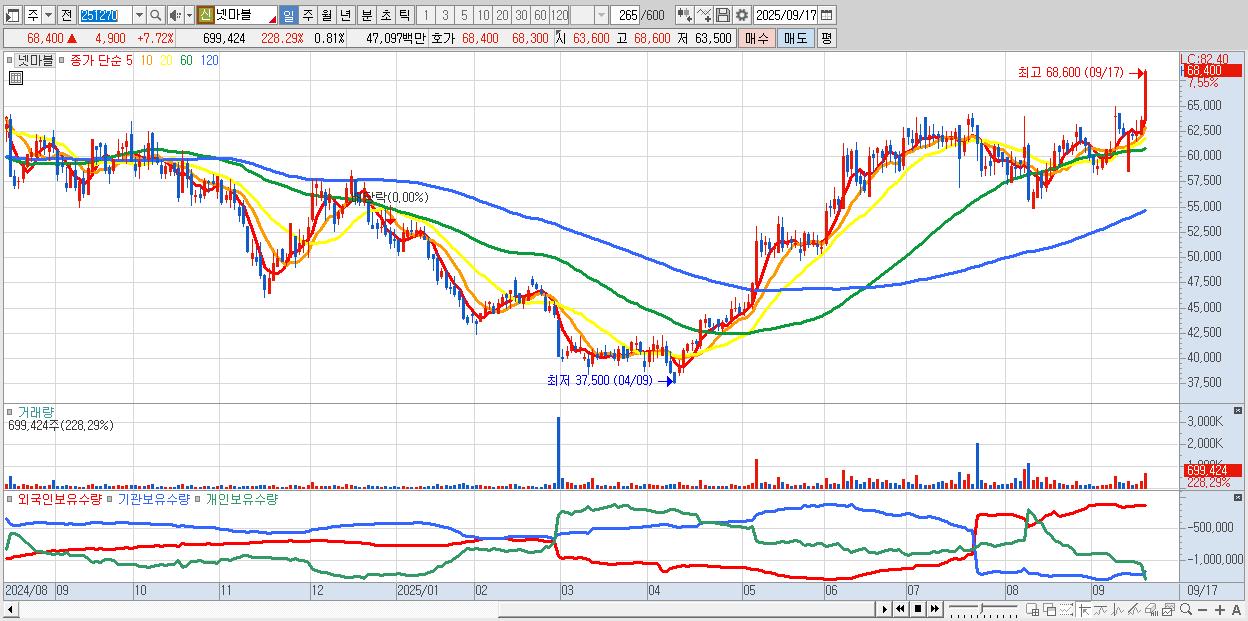The image size is (1248, 621).
Task: Switch to 주 weekly chart period
Action: pos(307,15)
